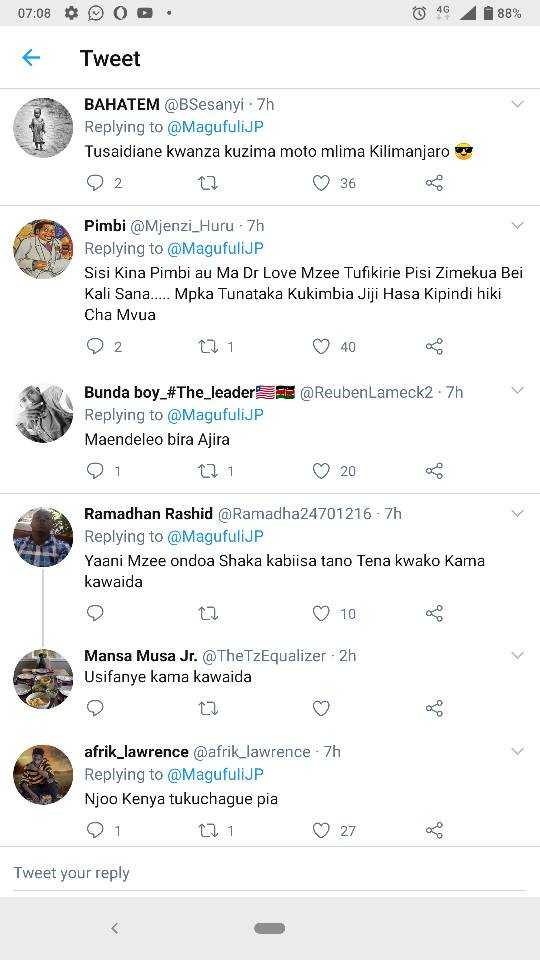The height and width of the screenshot is (960, 540).
Task: Like Pimbi's tweet with 40 likes
Action: point(321,347)
